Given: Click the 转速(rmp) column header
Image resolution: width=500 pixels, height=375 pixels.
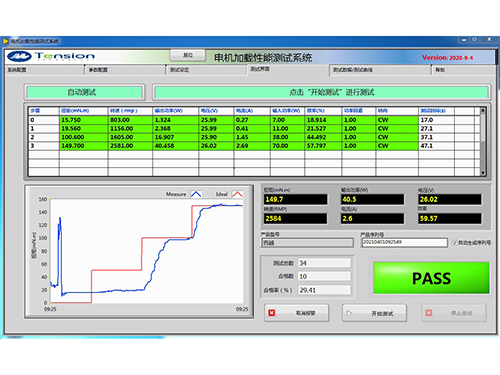Looking at the screenshot, I should (x=130, y=111).
